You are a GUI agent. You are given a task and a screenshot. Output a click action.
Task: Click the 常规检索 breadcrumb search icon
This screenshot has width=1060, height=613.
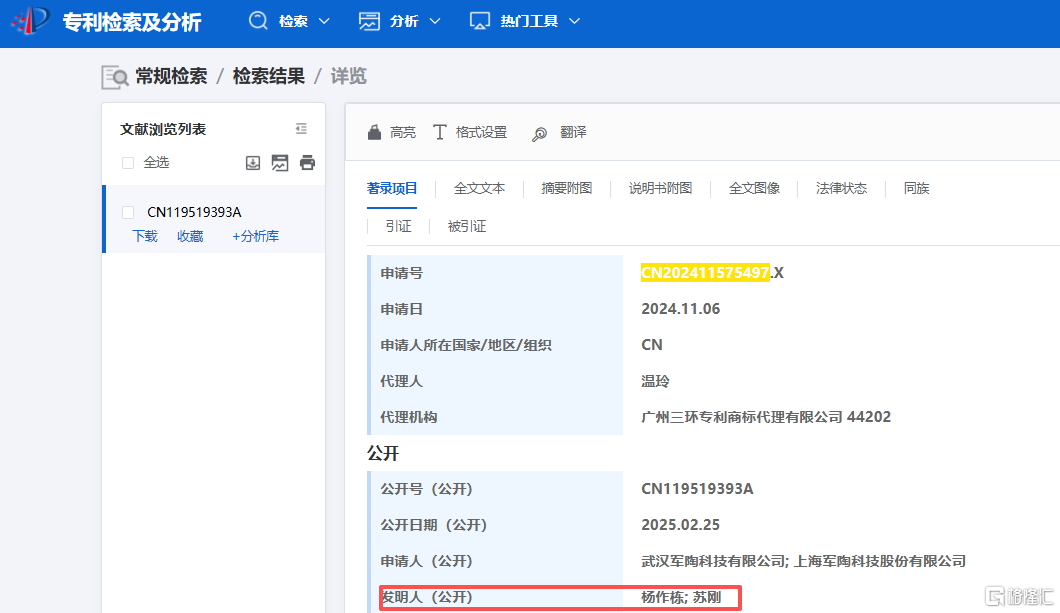tap(114, 77)
